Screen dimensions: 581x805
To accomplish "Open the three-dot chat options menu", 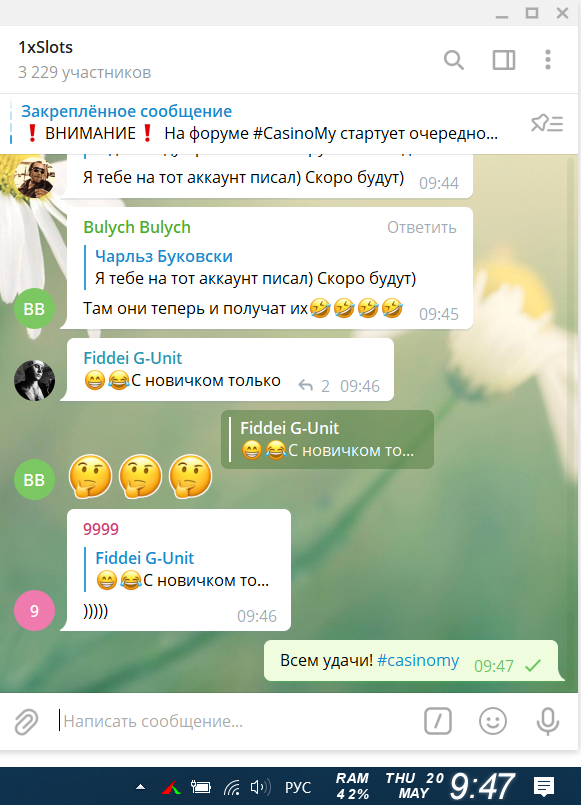I will pyautogui.click(x=548, y=60).
